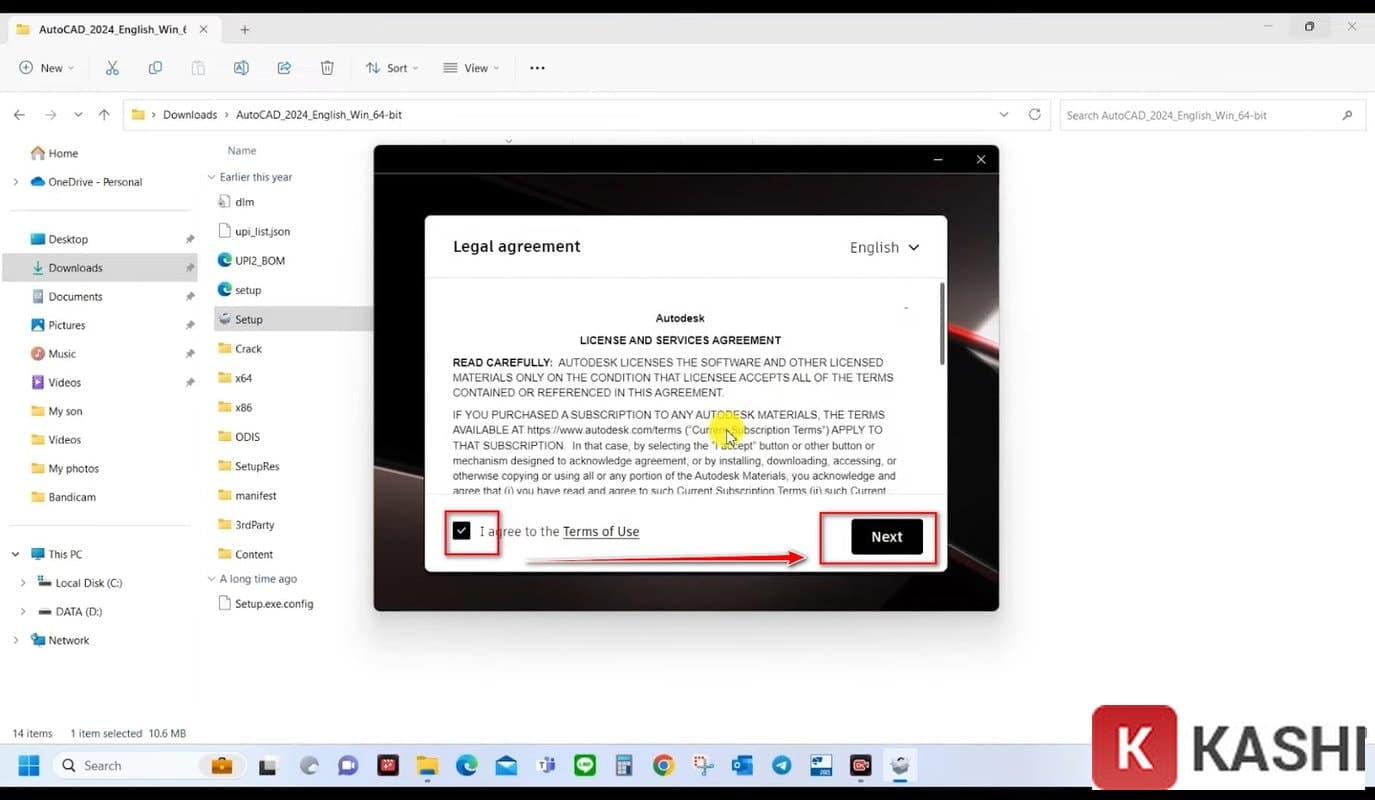Select the AutoCAD_2024_English_Win tab

(112, 29)
